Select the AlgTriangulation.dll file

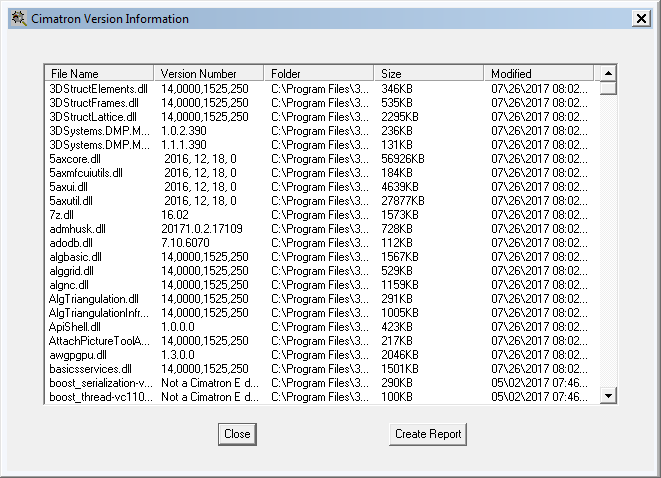[94, 299]
